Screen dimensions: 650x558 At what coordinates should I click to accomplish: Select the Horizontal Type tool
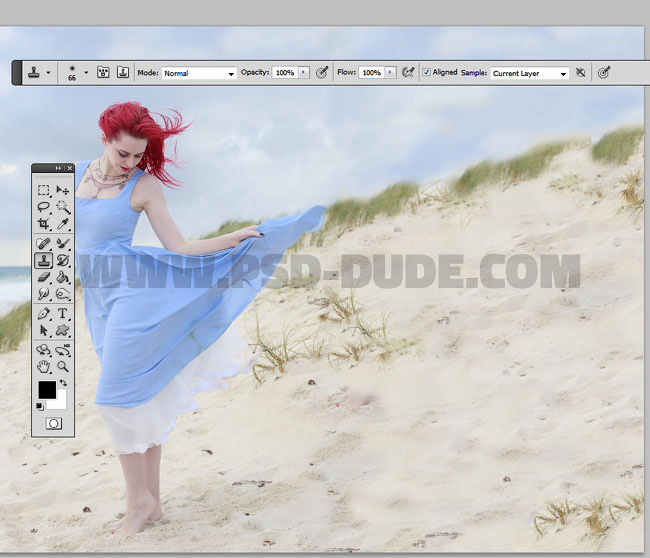tap(63, 313)
